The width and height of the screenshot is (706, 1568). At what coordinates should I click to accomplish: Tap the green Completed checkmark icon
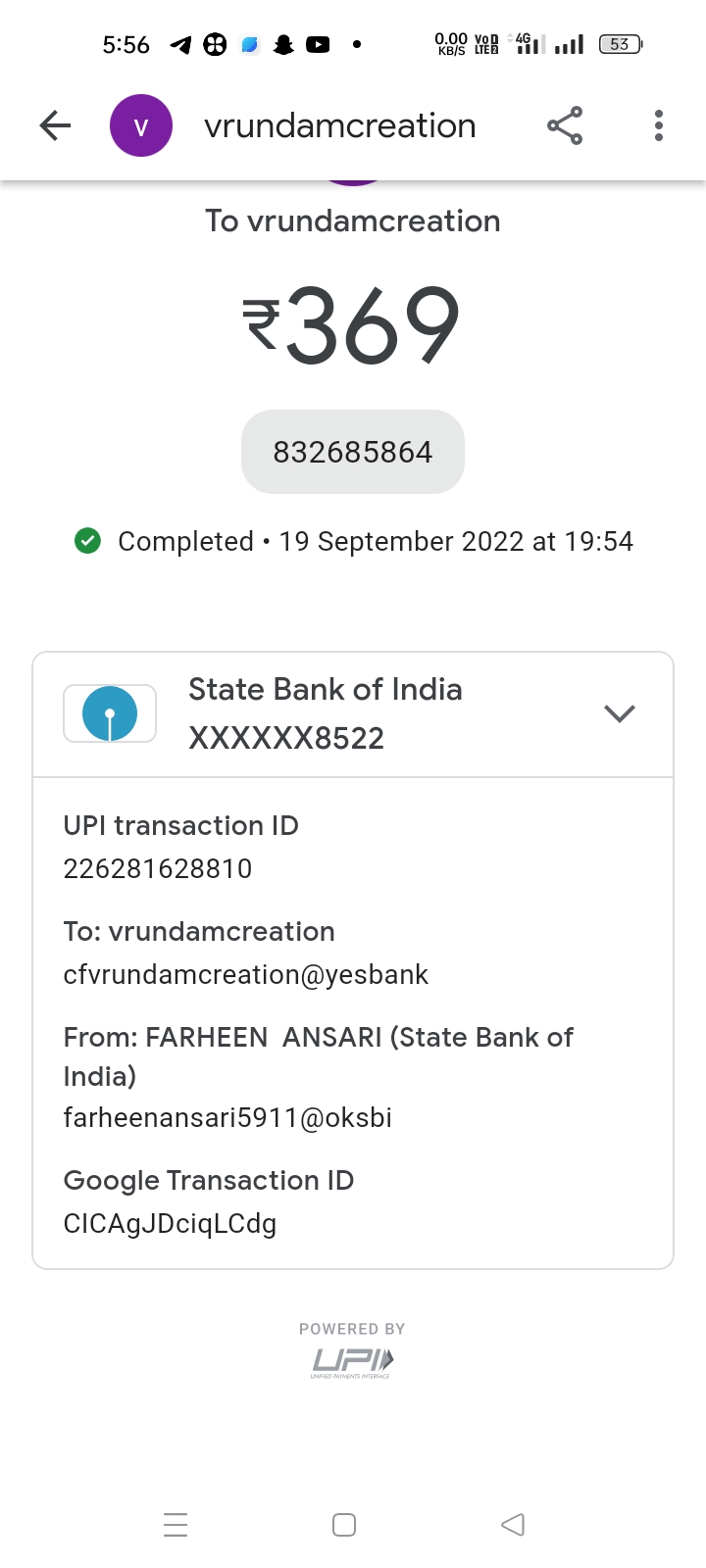point(88,541)
